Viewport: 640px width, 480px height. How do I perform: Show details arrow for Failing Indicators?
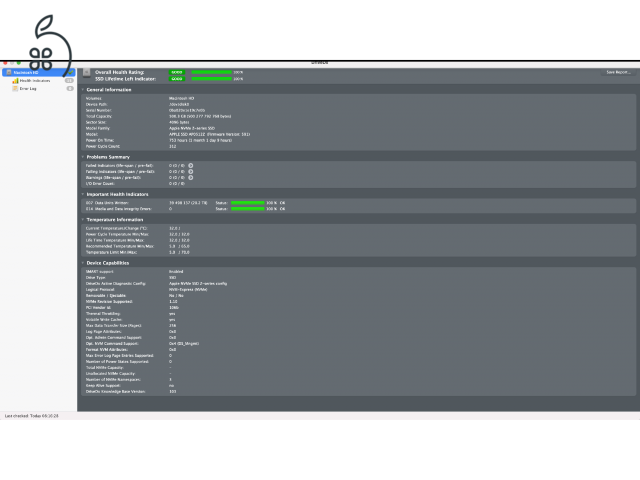click(191, 172)
